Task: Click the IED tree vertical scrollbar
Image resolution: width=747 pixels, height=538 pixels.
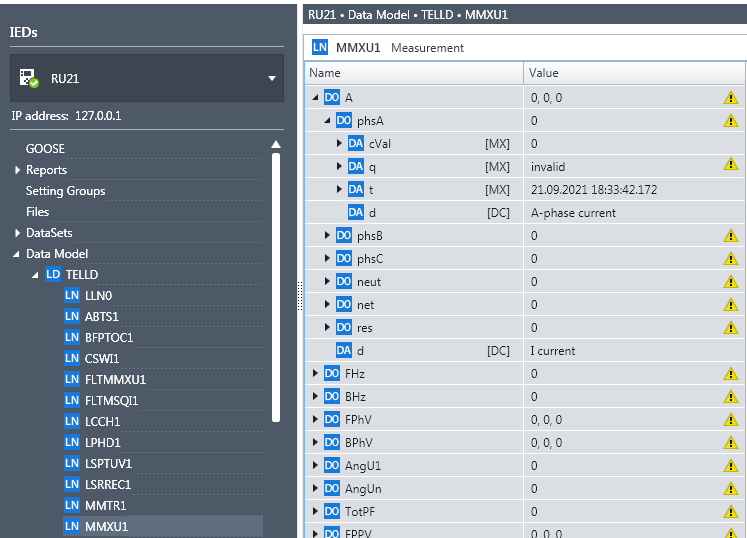Action: coord(276,280)
